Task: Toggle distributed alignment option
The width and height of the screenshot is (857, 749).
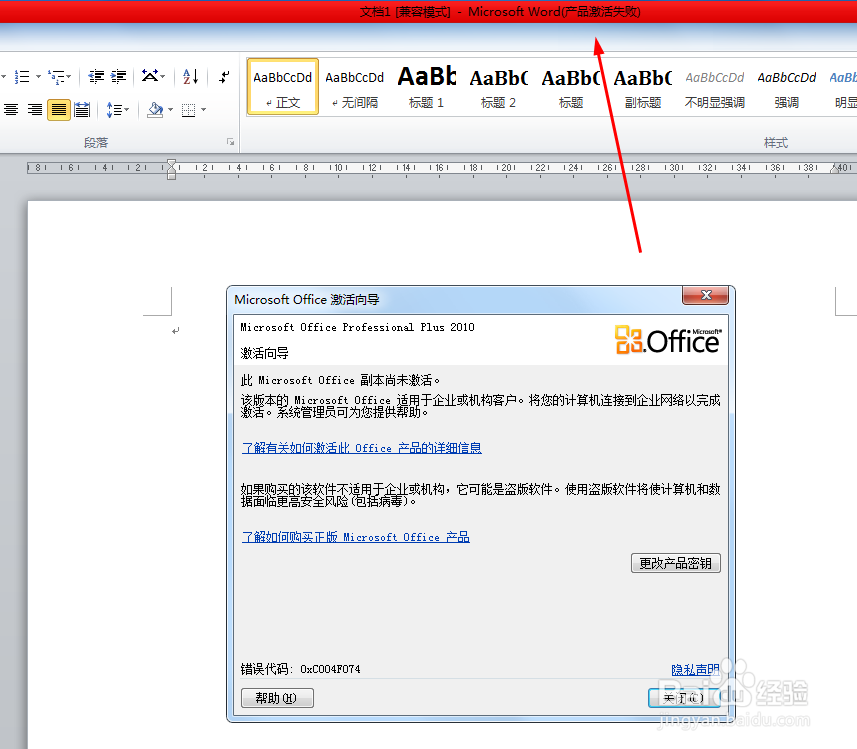Action: (x=82, y=110)
